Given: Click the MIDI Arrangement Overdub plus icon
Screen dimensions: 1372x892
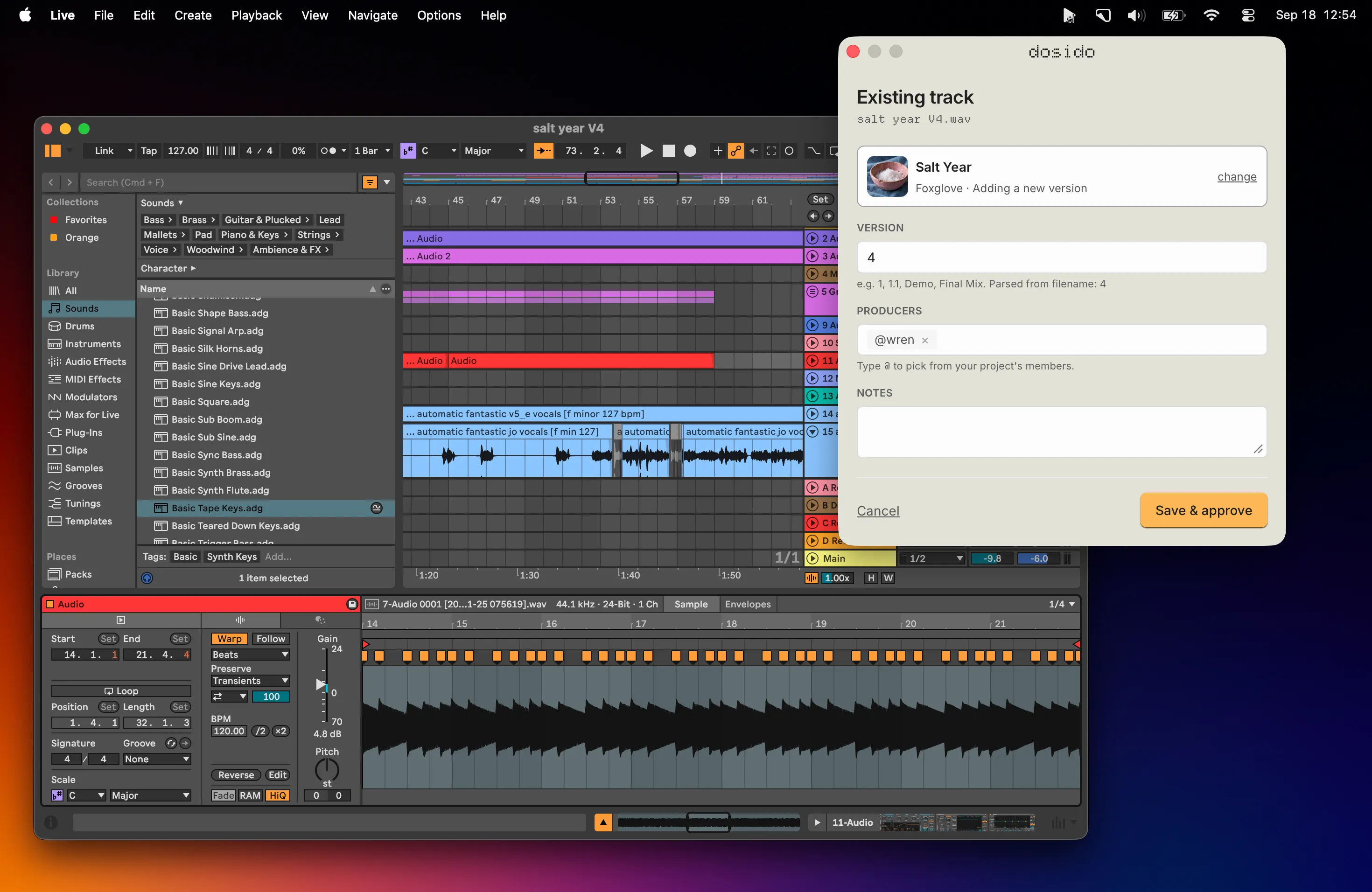Looking at the screenshot, I should point(718,151).
